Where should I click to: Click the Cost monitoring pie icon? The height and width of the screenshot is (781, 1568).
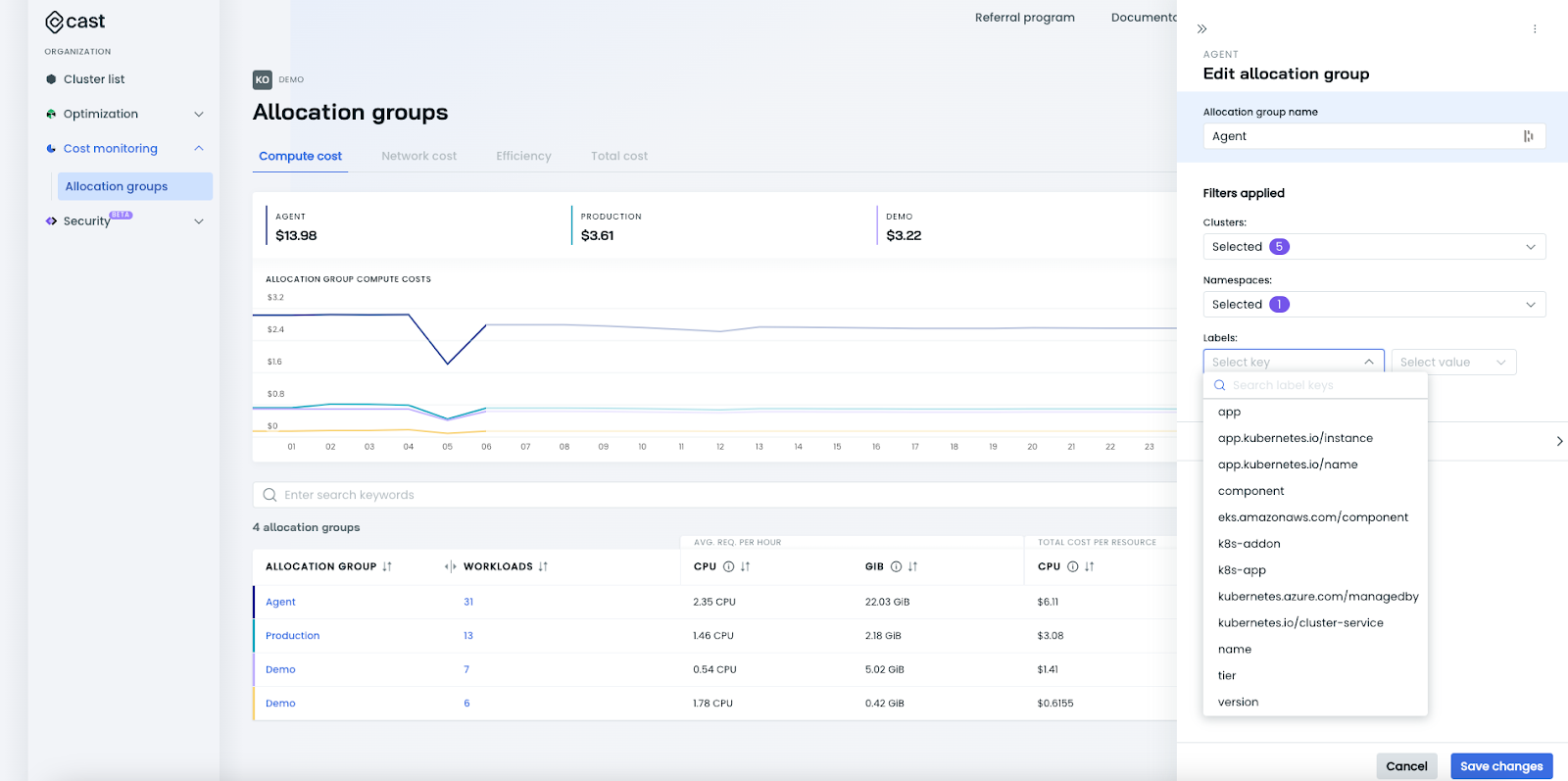(x=51, y=149)
